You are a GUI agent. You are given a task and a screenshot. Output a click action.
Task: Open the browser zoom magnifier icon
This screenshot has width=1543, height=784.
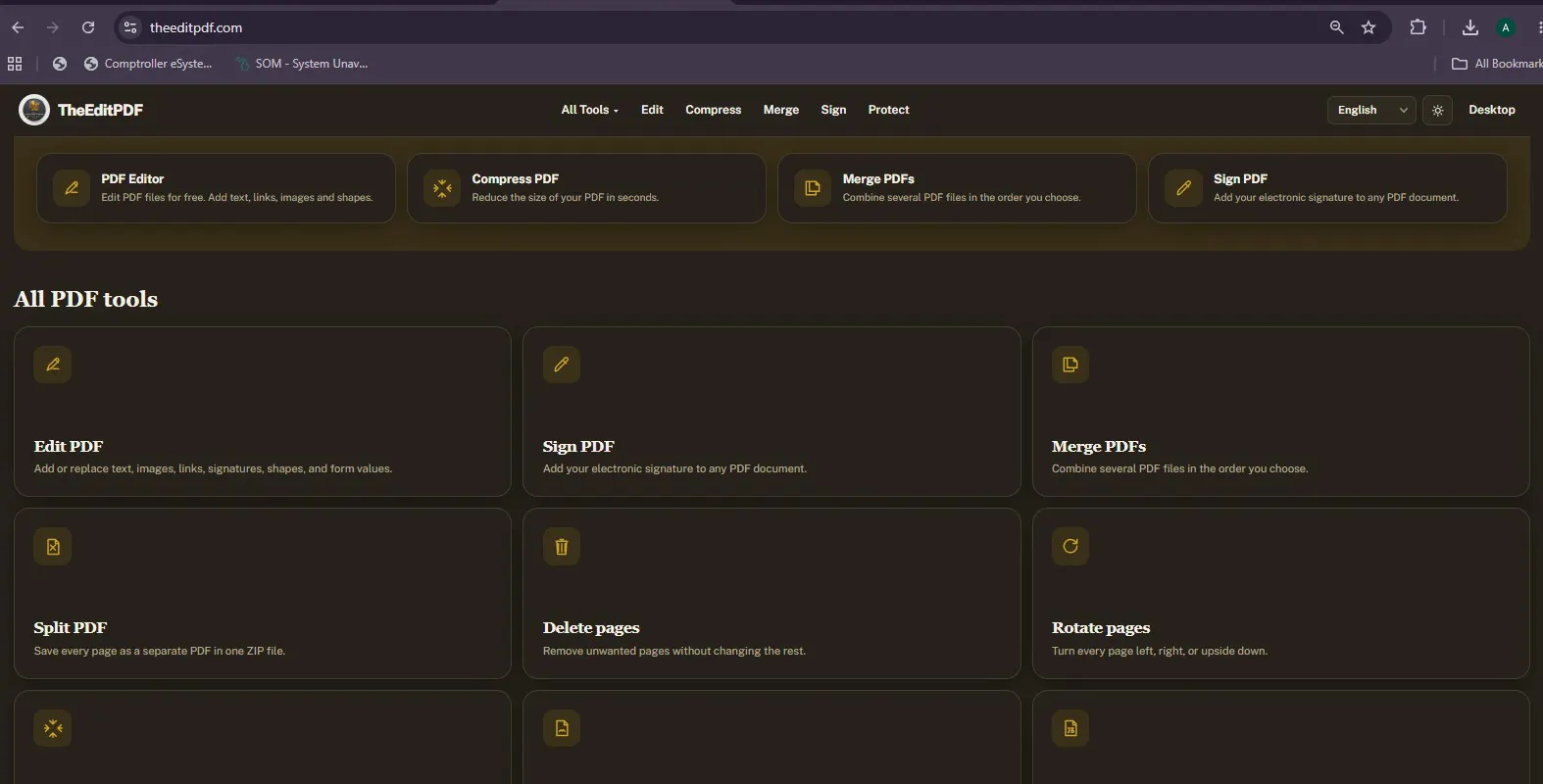pyautogui.click(x=1336, y=27)
